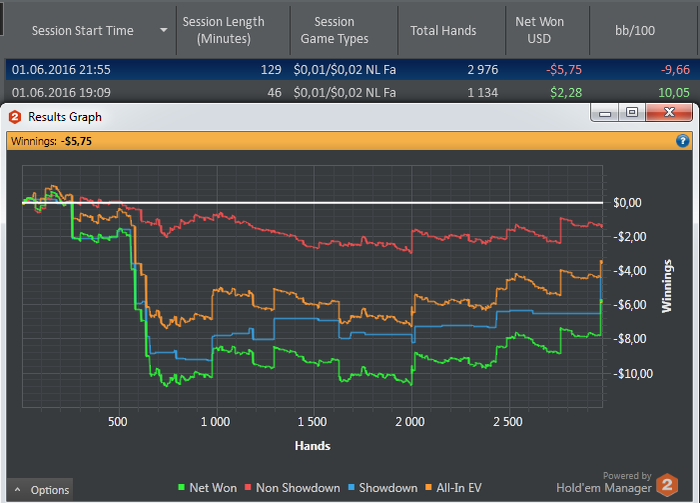The width and height of the screenshot is (700, 503).
Task: Click the orange All-In EV legend swatch
Action: (x=429, y=487)
